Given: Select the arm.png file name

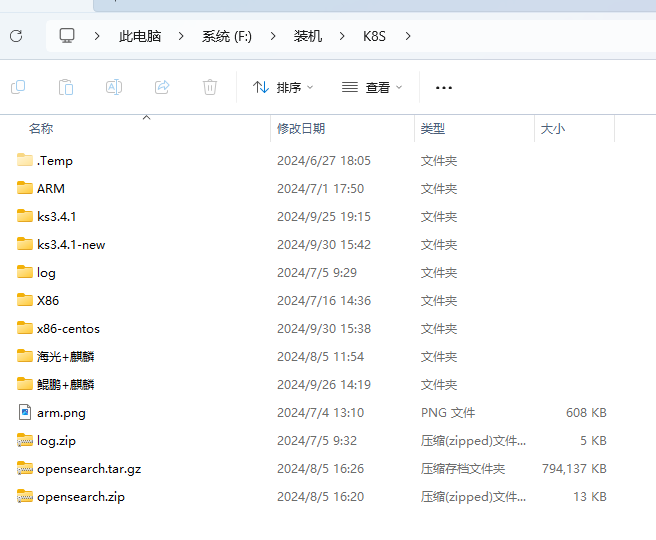Looking at the screenshot, I should (61, 413).
